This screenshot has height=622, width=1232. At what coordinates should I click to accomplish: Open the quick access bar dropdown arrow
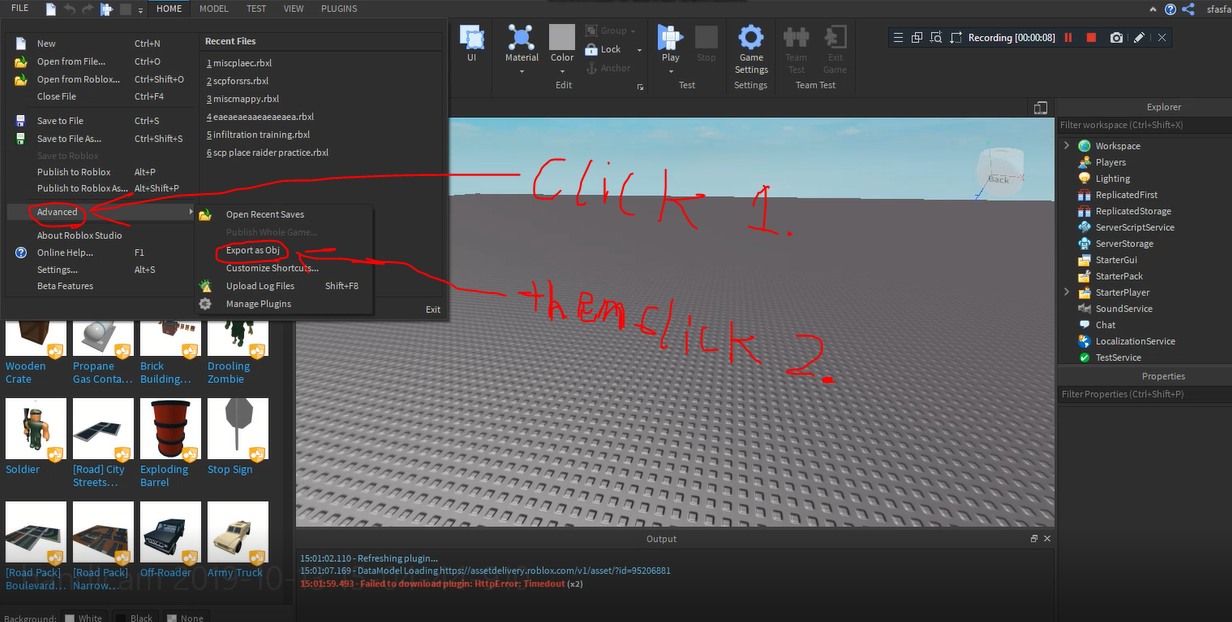coord(141,9)
